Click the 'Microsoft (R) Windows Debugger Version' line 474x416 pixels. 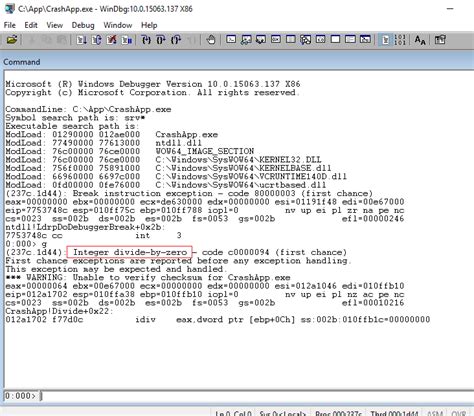click(153, 84)
